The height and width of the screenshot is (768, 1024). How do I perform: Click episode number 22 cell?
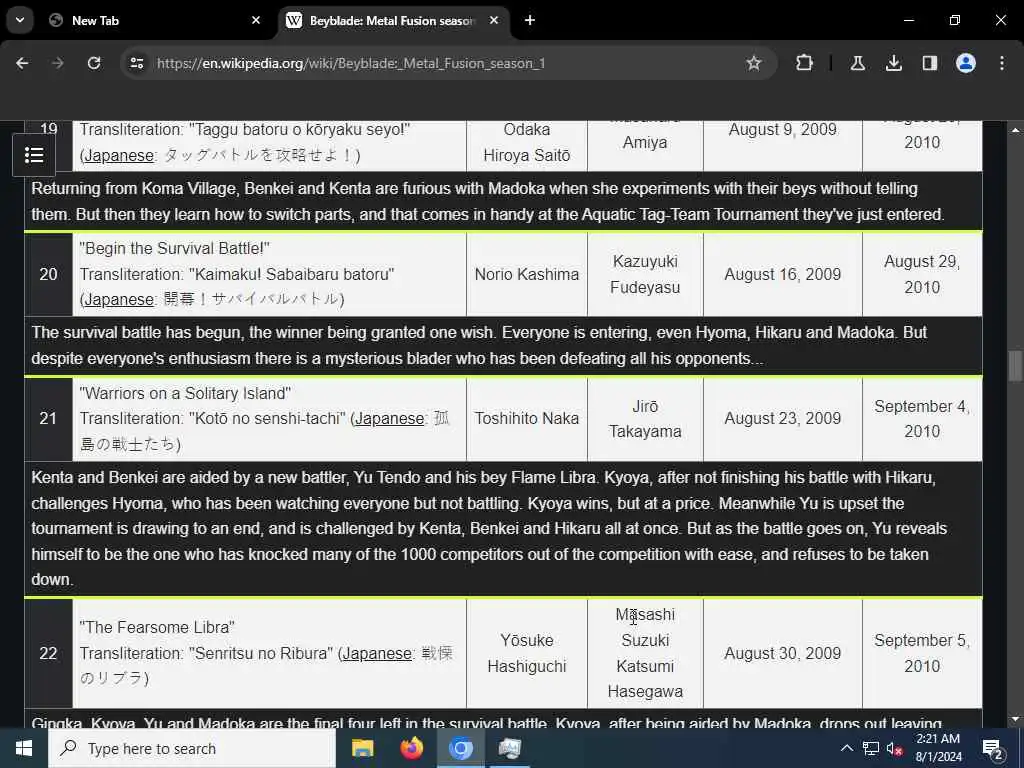click(x=48, y=653)
